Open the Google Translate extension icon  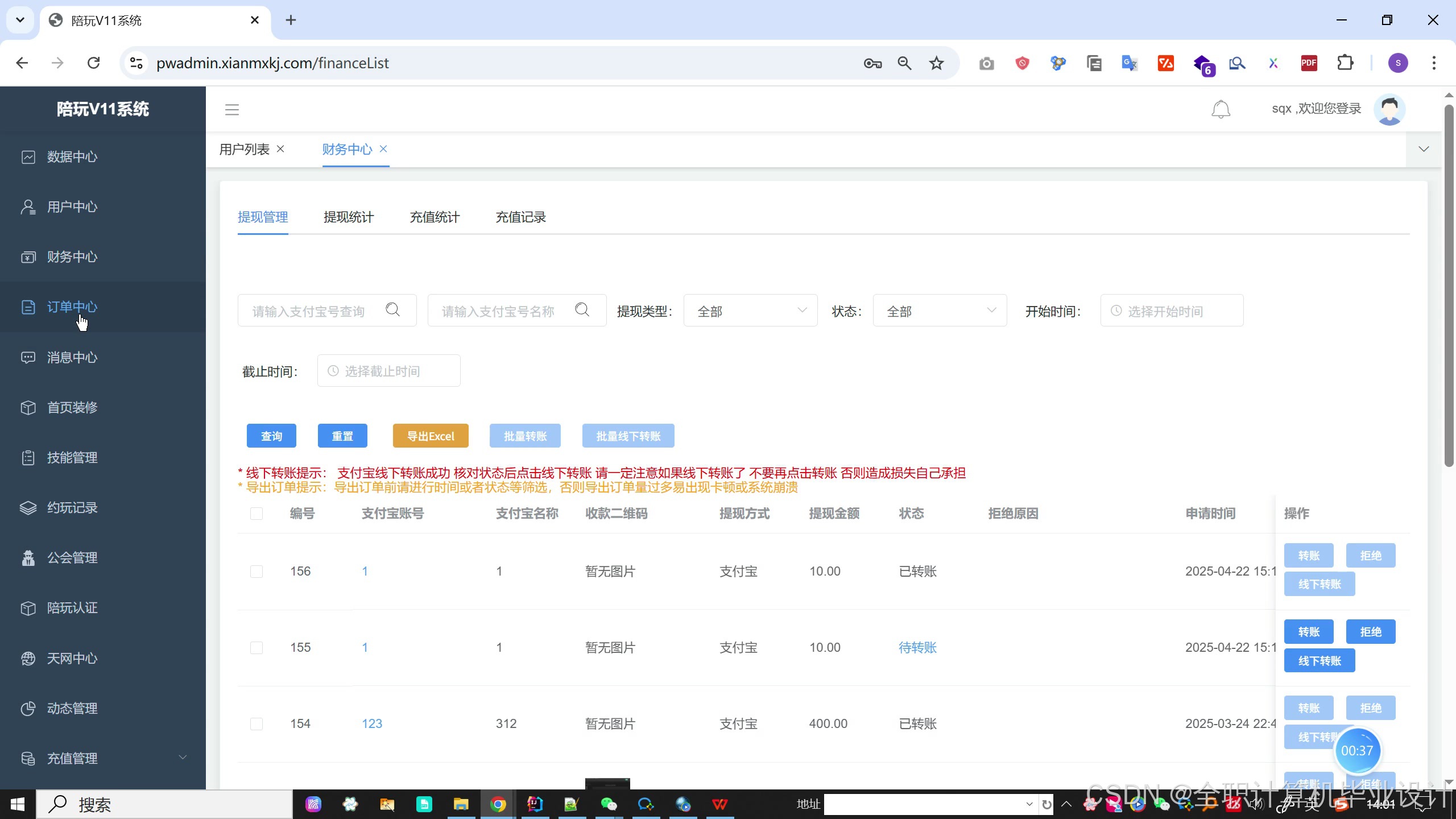1130,63
